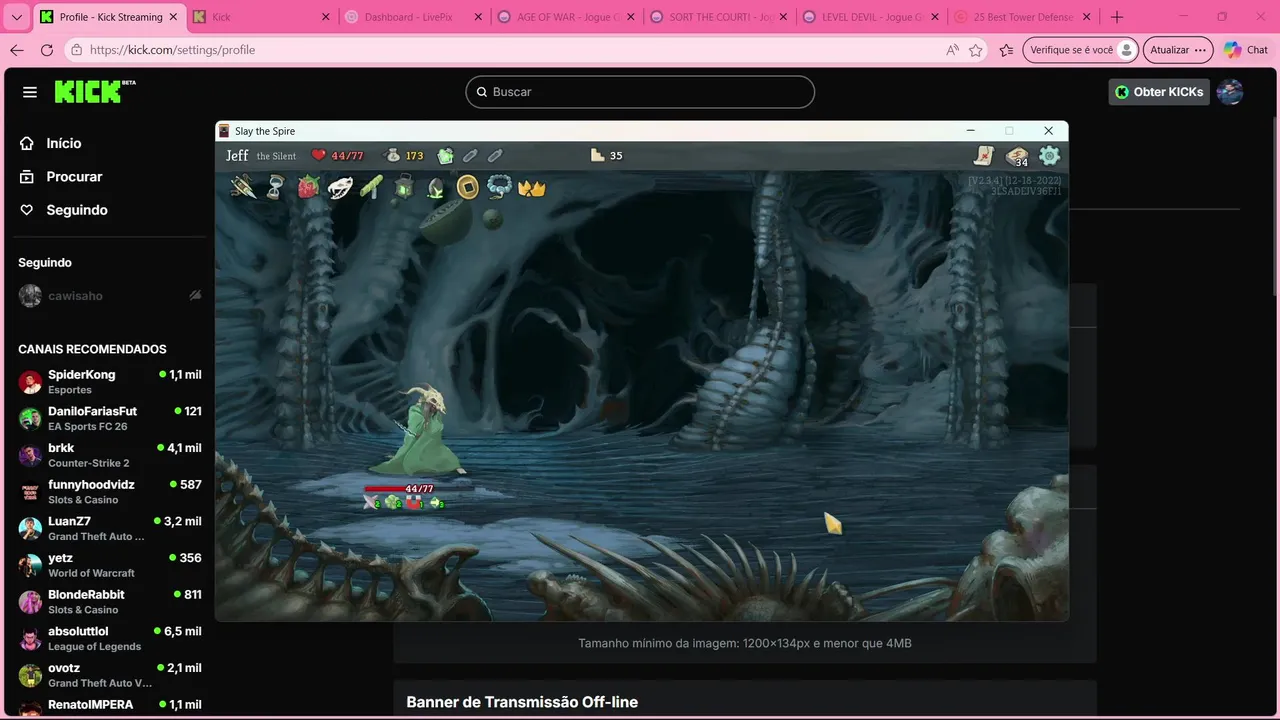Switch to LEVEL DEVIL tab
Screen dimensions: 1280x720
click(870, 17)
